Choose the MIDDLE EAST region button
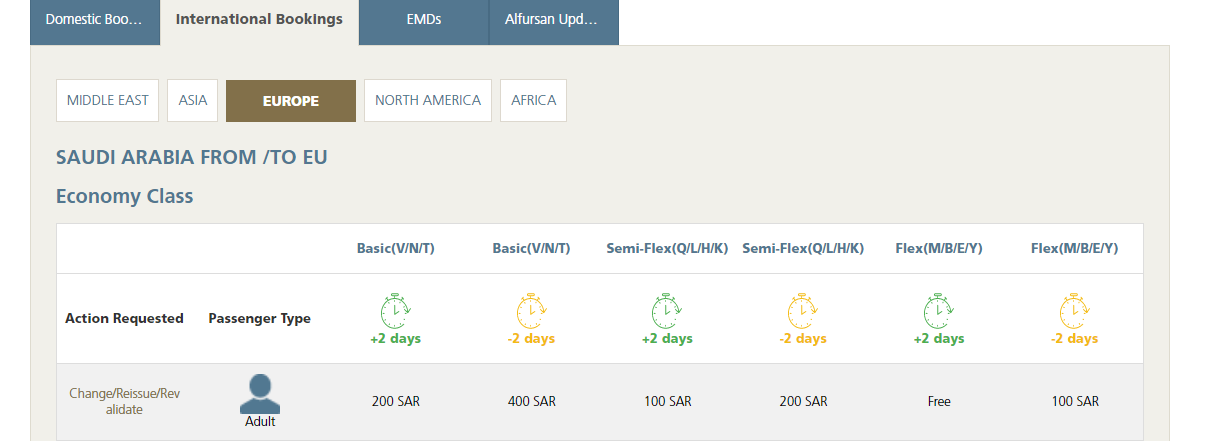This screenshot has height=441, width=1205. coord(107,101)
